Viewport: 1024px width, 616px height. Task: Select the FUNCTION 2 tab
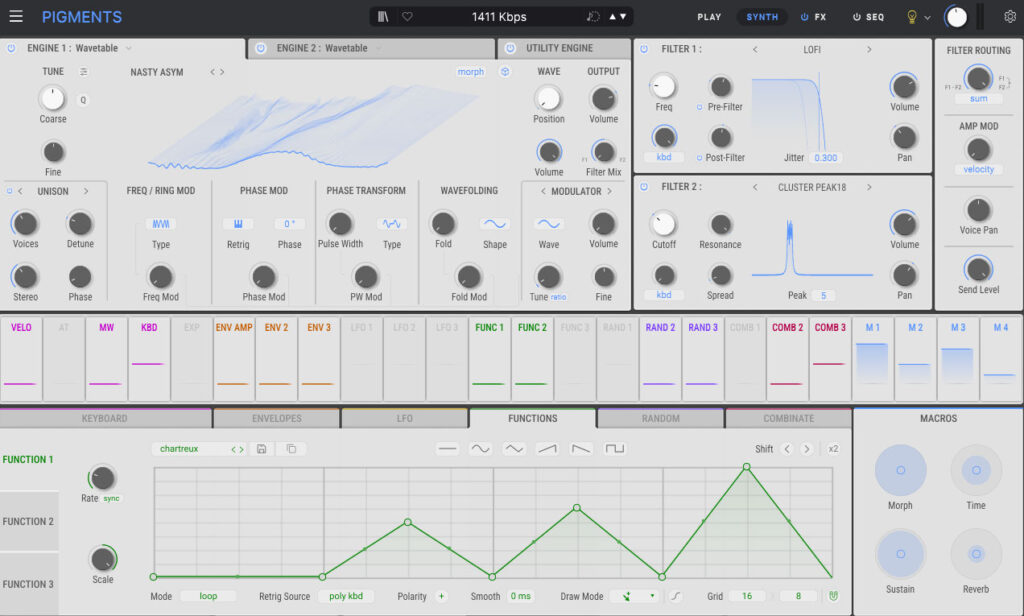pos(29,521)
